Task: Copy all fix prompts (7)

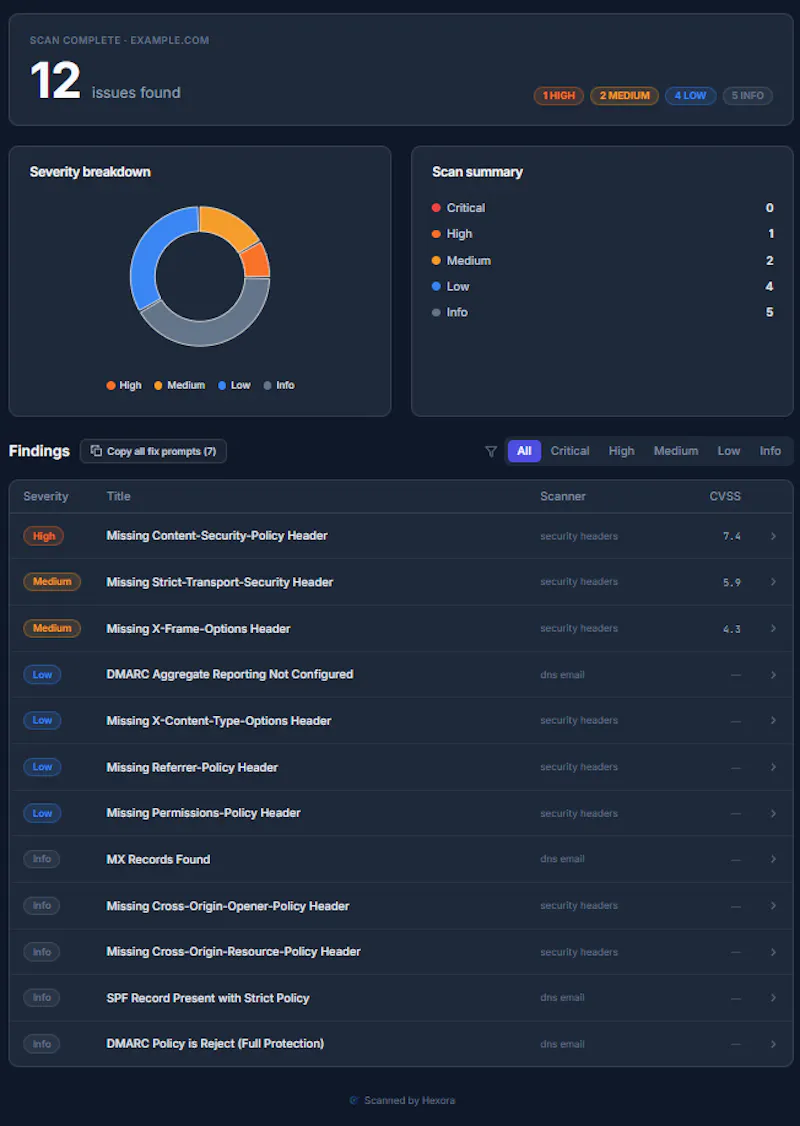Action: click(154, 451)
